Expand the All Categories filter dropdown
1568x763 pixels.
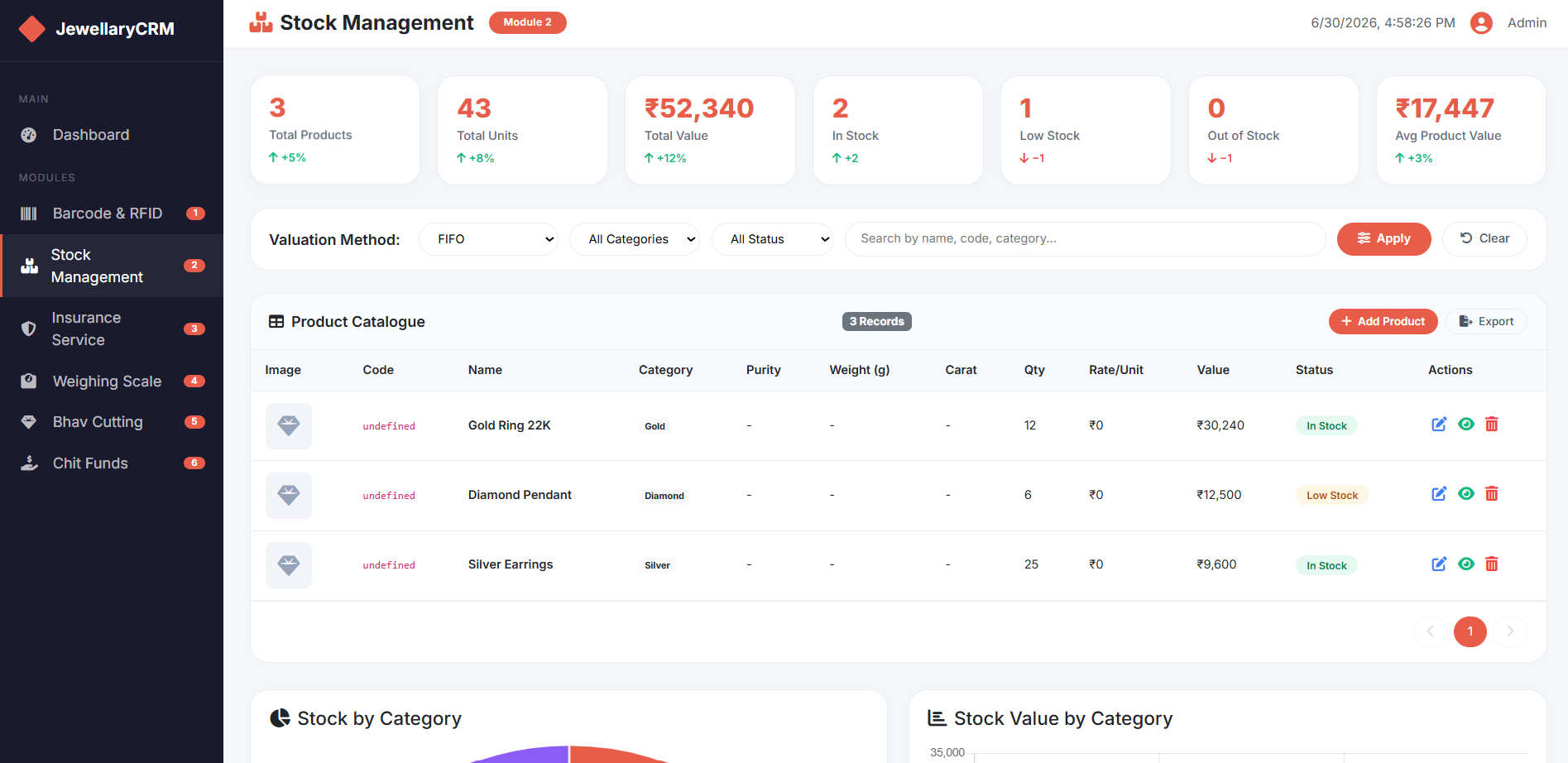pos(635,239)
